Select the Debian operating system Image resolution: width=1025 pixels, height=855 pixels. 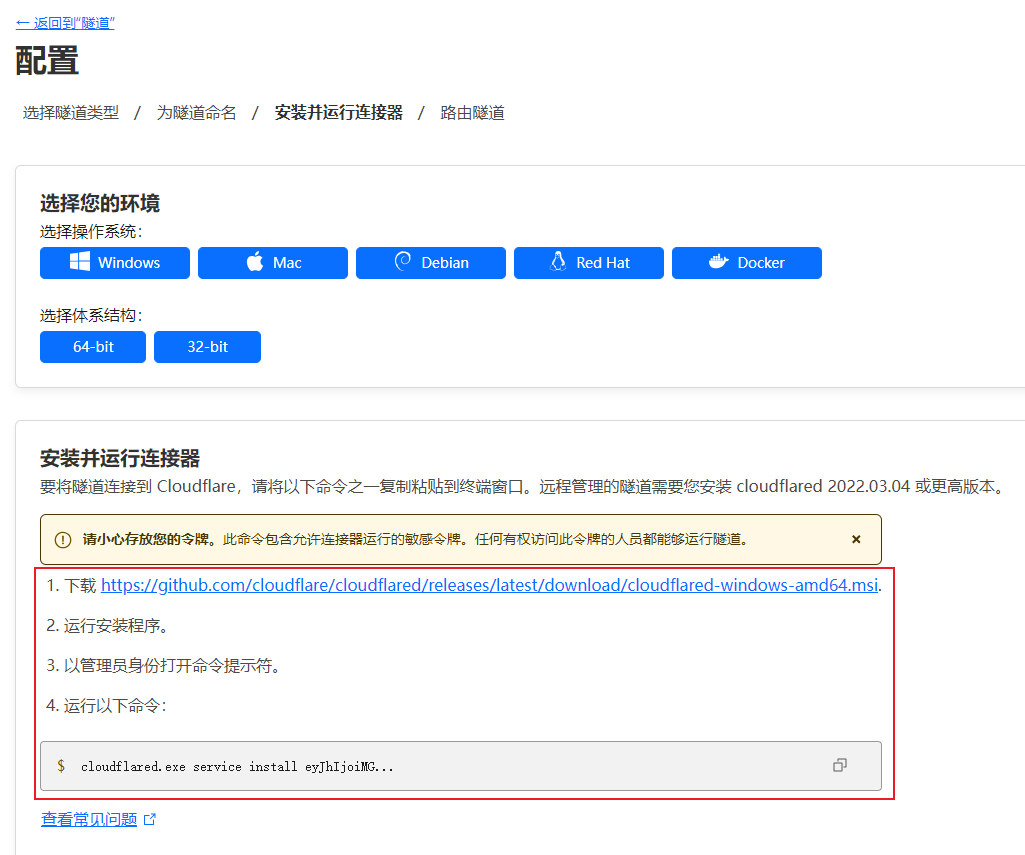430,262
